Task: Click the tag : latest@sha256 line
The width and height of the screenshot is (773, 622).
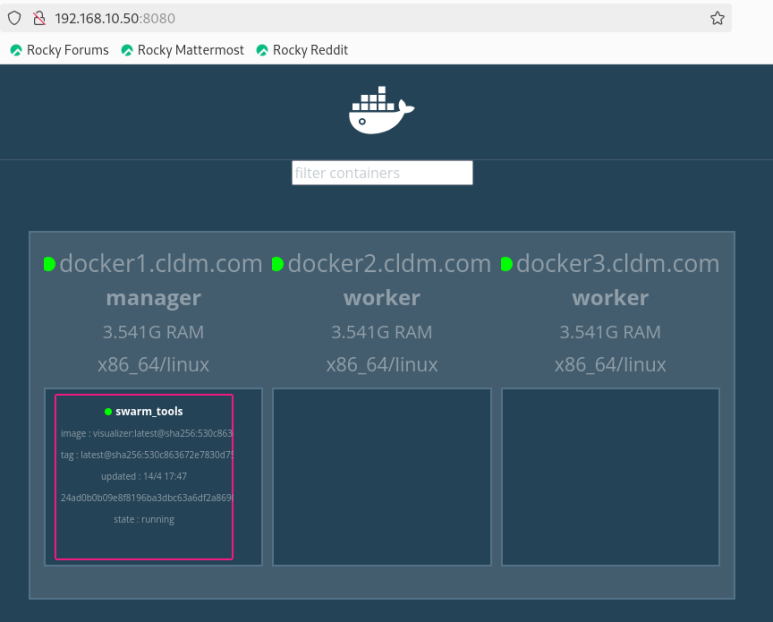Action: (x=146, y=455)
